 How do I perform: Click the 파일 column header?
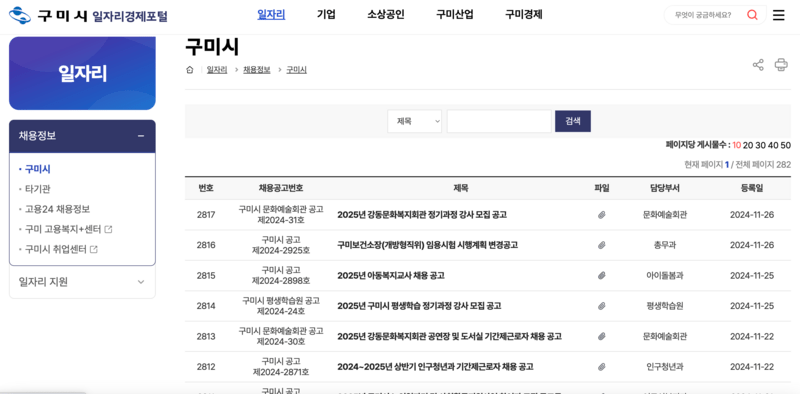[x=602, y=188]
